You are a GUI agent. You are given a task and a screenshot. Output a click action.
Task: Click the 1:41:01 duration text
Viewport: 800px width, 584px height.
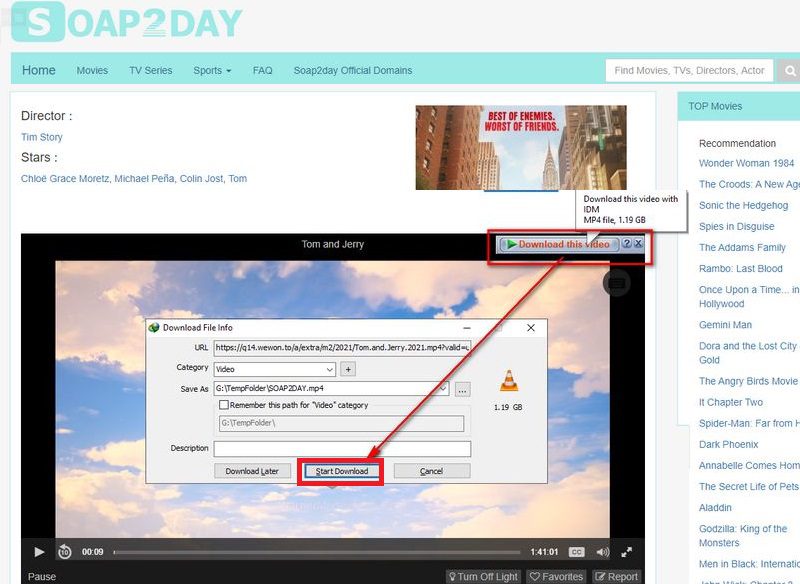pyautogui.click(x=544, y=552)
